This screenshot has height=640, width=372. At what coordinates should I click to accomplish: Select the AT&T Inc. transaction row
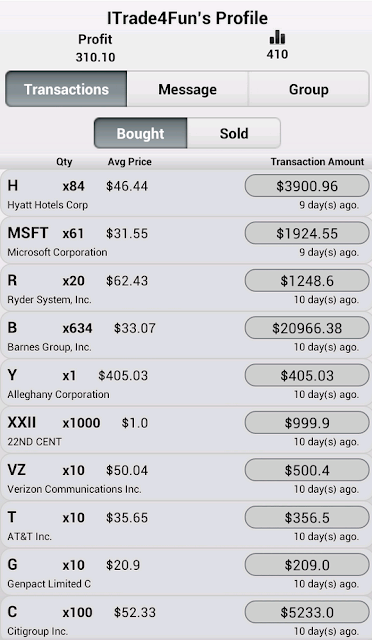[186, 524]
